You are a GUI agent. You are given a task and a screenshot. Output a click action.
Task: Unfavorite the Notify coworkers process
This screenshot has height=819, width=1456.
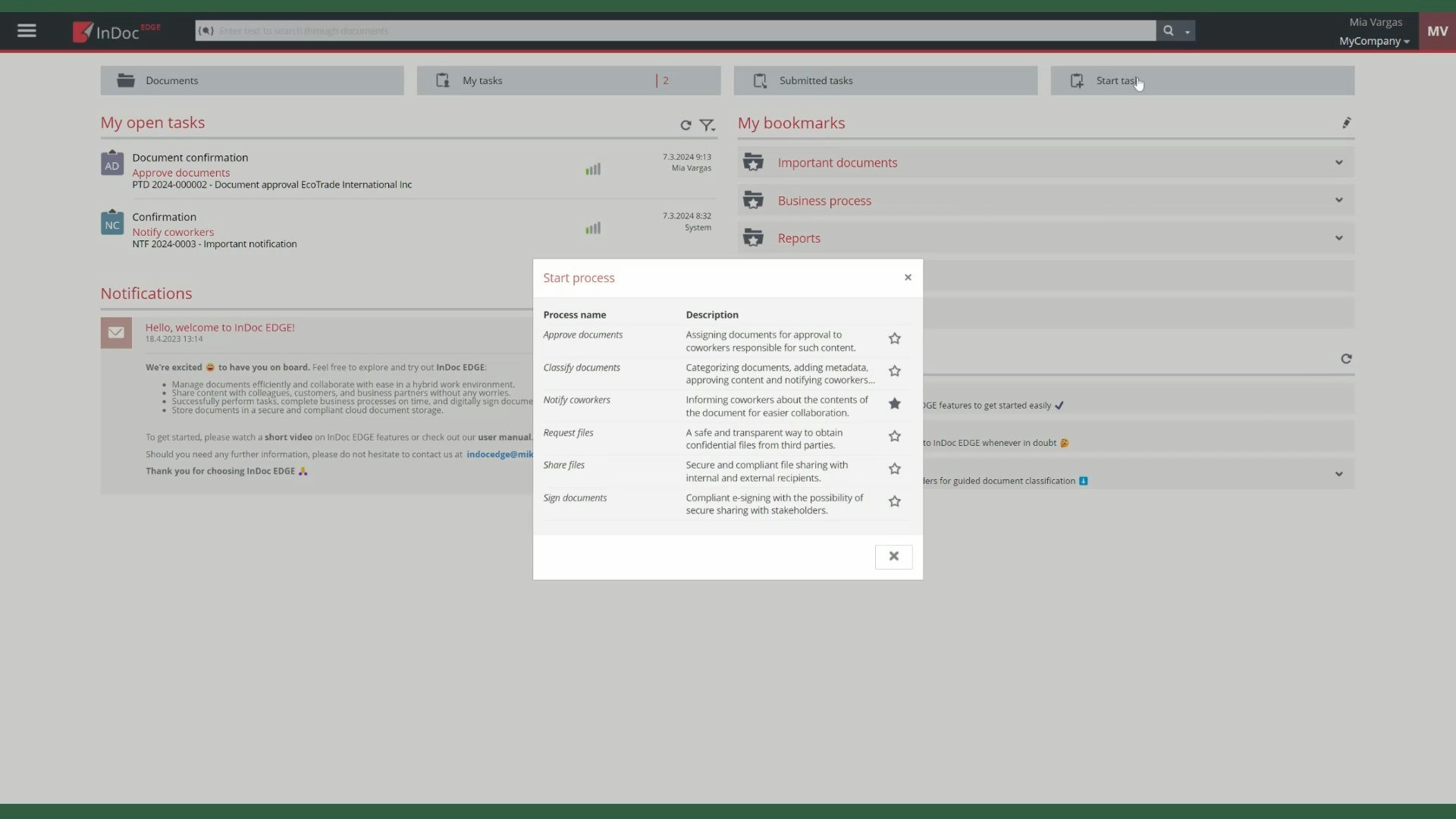click(x=894, y=403)
